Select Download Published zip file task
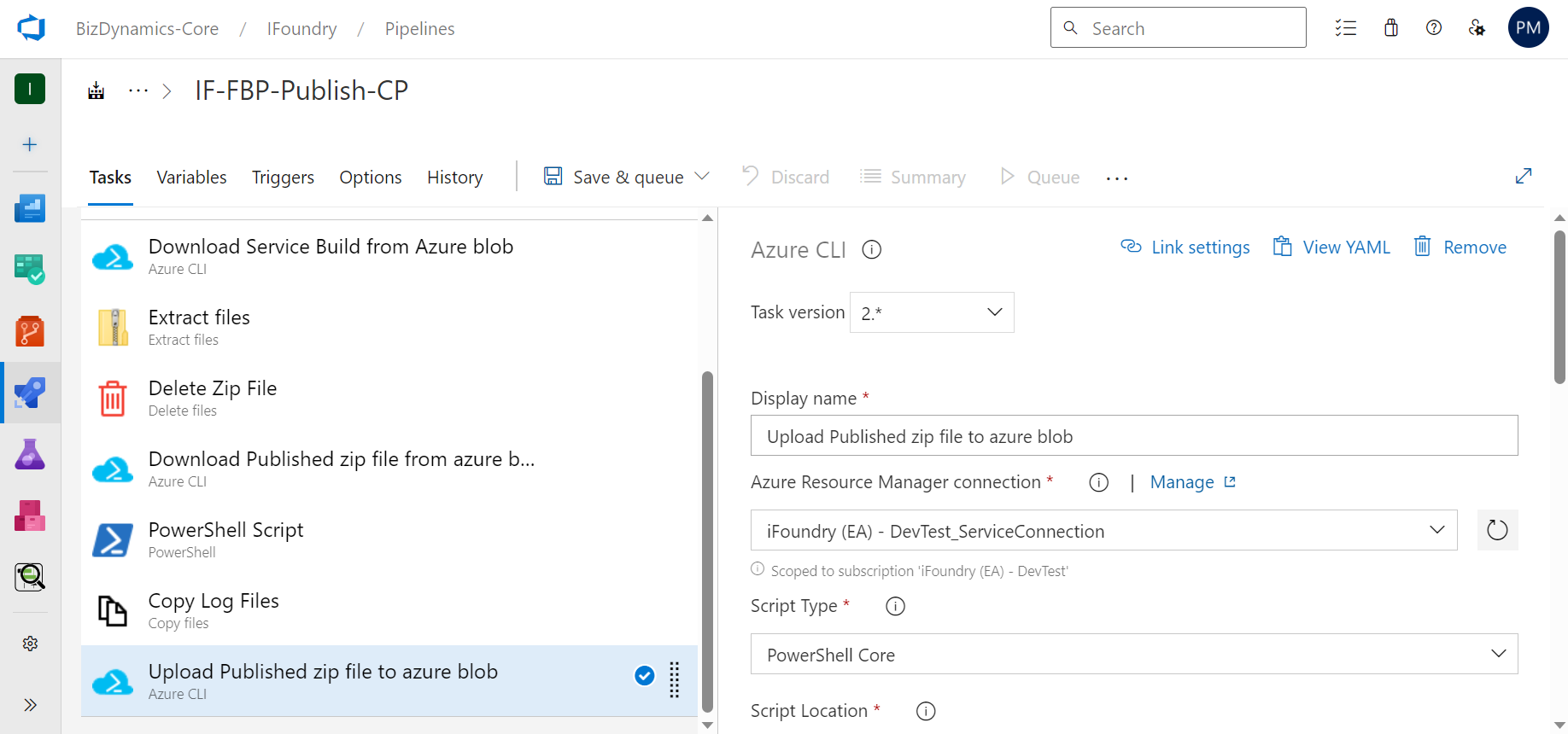1568x734 pixels. (389, 469)
